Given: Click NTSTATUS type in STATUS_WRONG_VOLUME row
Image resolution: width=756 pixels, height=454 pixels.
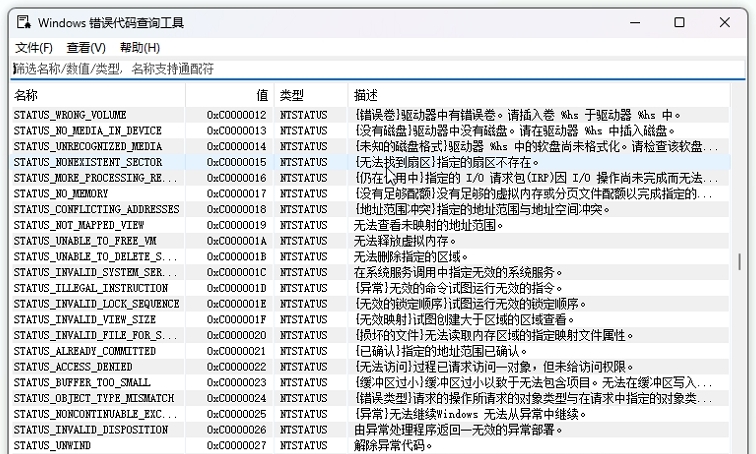Looking at the screenshot, I should click(304, 115).
